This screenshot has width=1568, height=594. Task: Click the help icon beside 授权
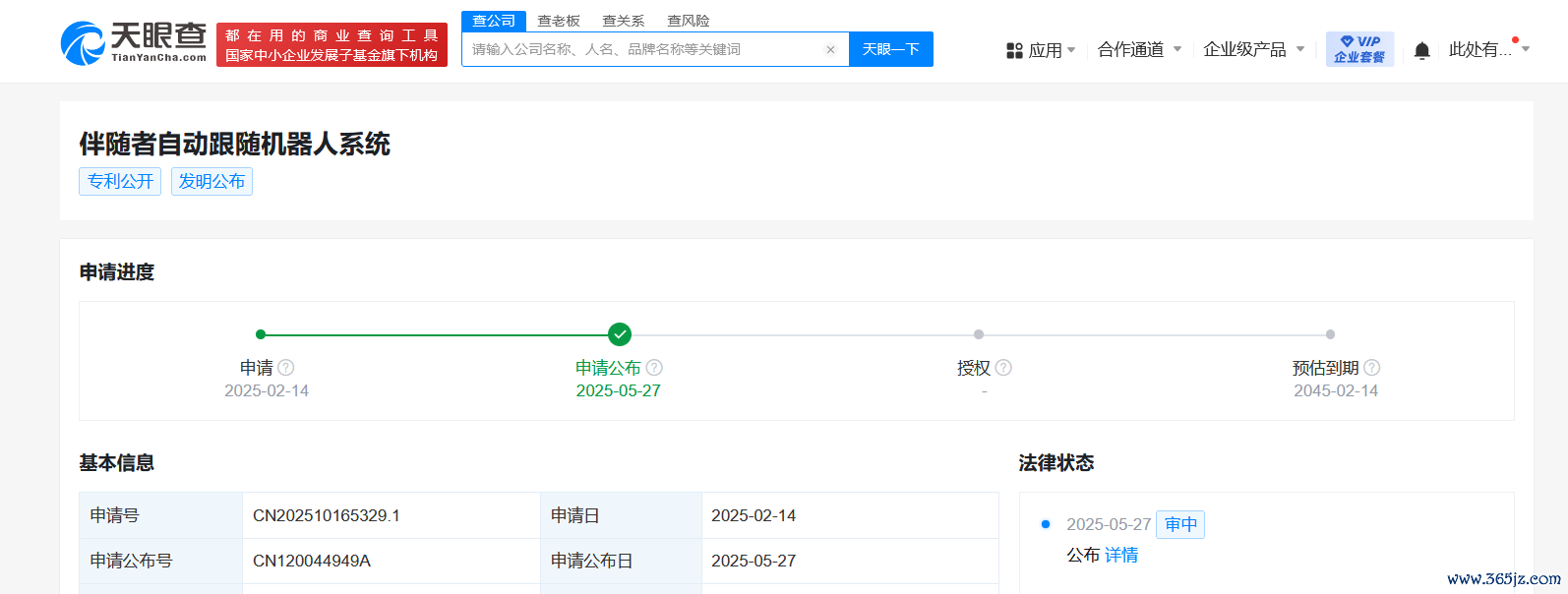(x=1003, y=368)
